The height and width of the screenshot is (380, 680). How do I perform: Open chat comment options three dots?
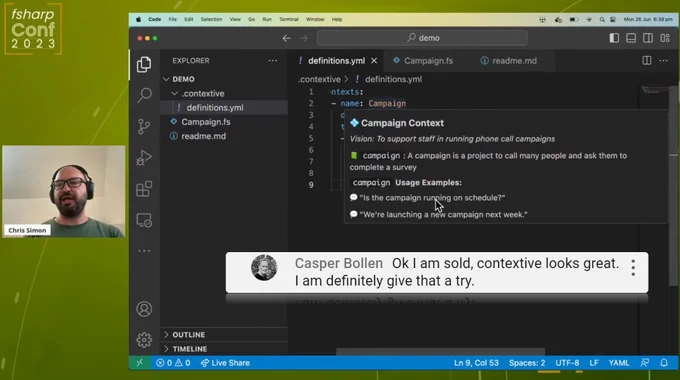pyautogui.click(x=633, y=268)
